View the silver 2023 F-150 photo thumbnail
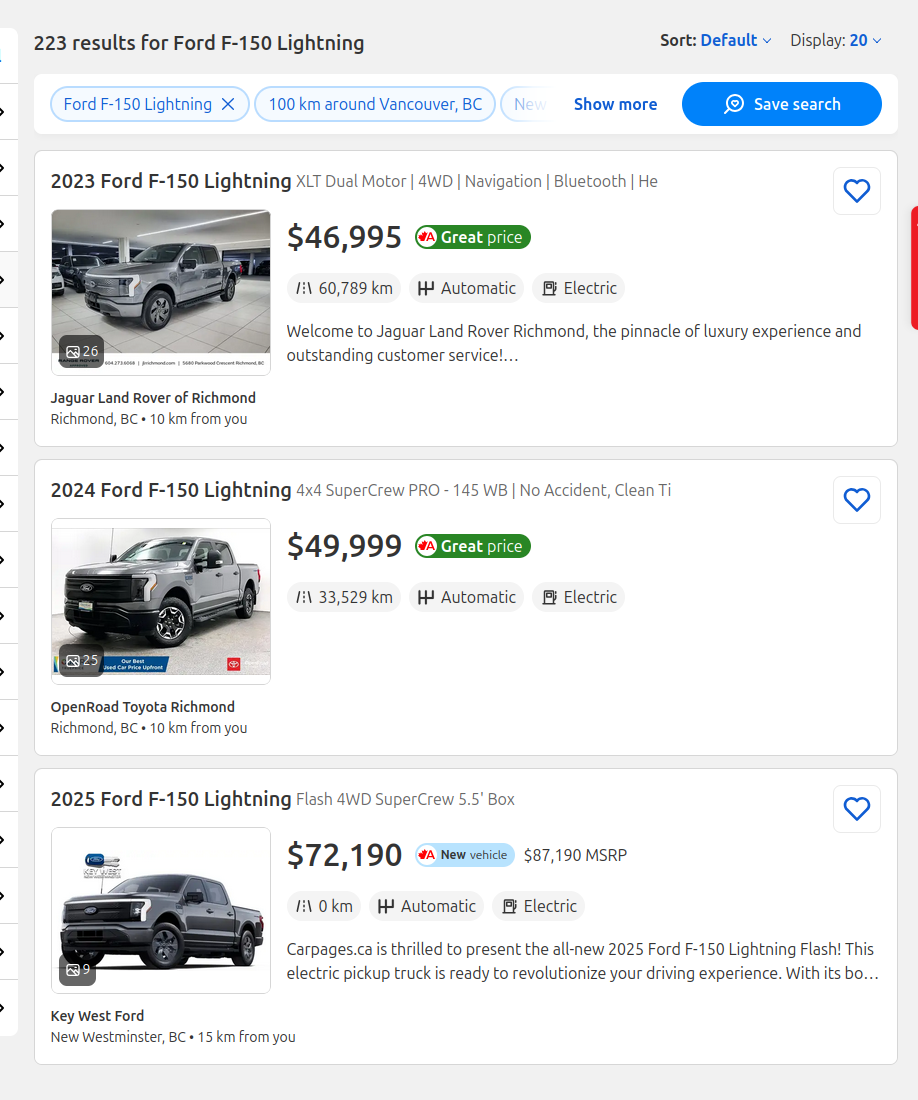The image size is (918, 1100). 161,280
